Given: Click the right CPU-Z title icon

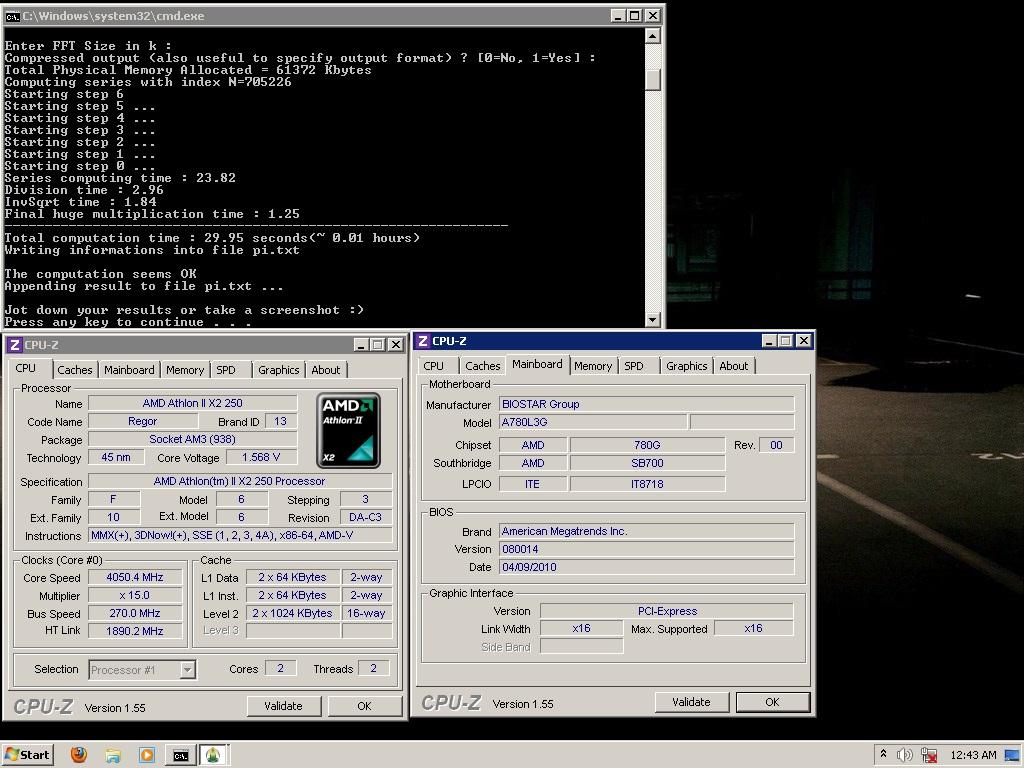Looking at the screenshot, I should pyautogui.click(x=423, y=341).
